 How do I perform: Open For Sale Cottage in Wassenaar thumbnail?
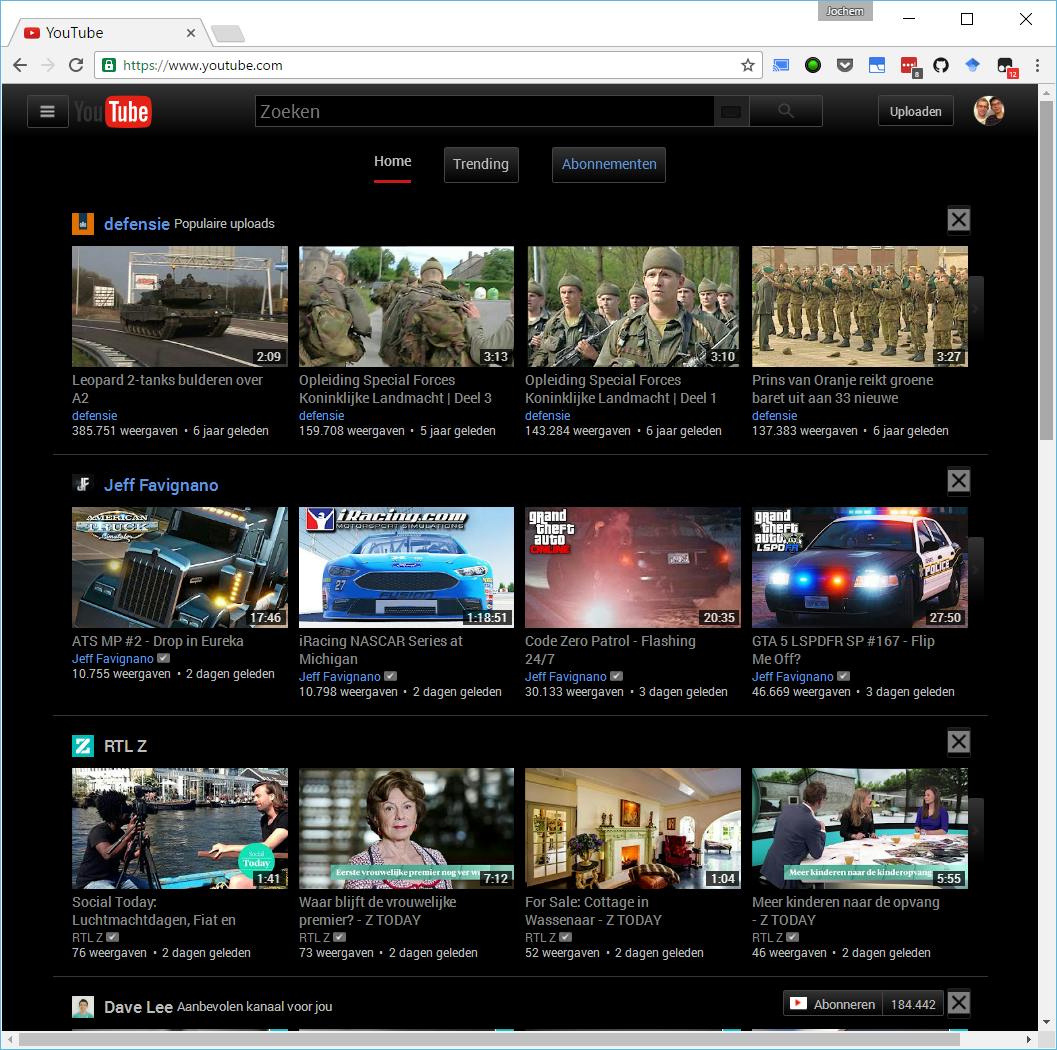point(633,828)
